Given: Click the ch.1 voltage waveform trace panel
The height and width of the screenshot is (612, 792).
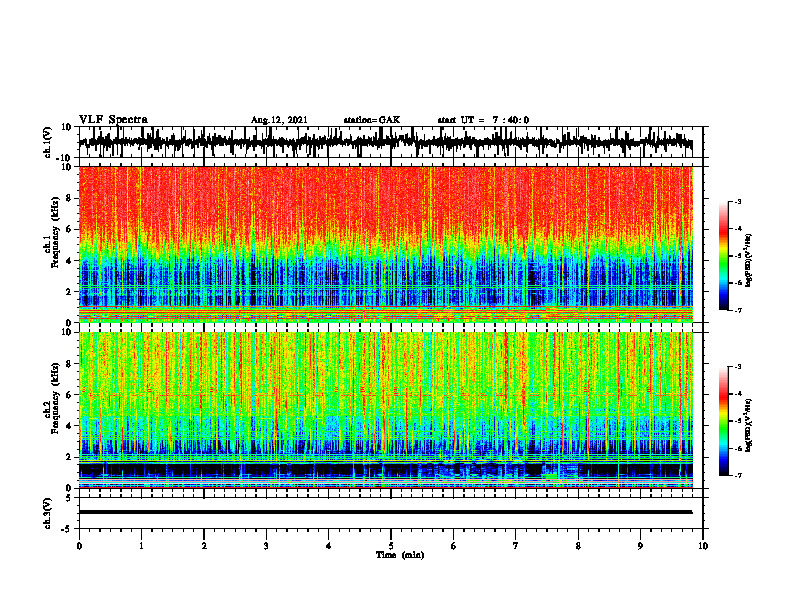Looking at the screenshot, I should [390, 142].
